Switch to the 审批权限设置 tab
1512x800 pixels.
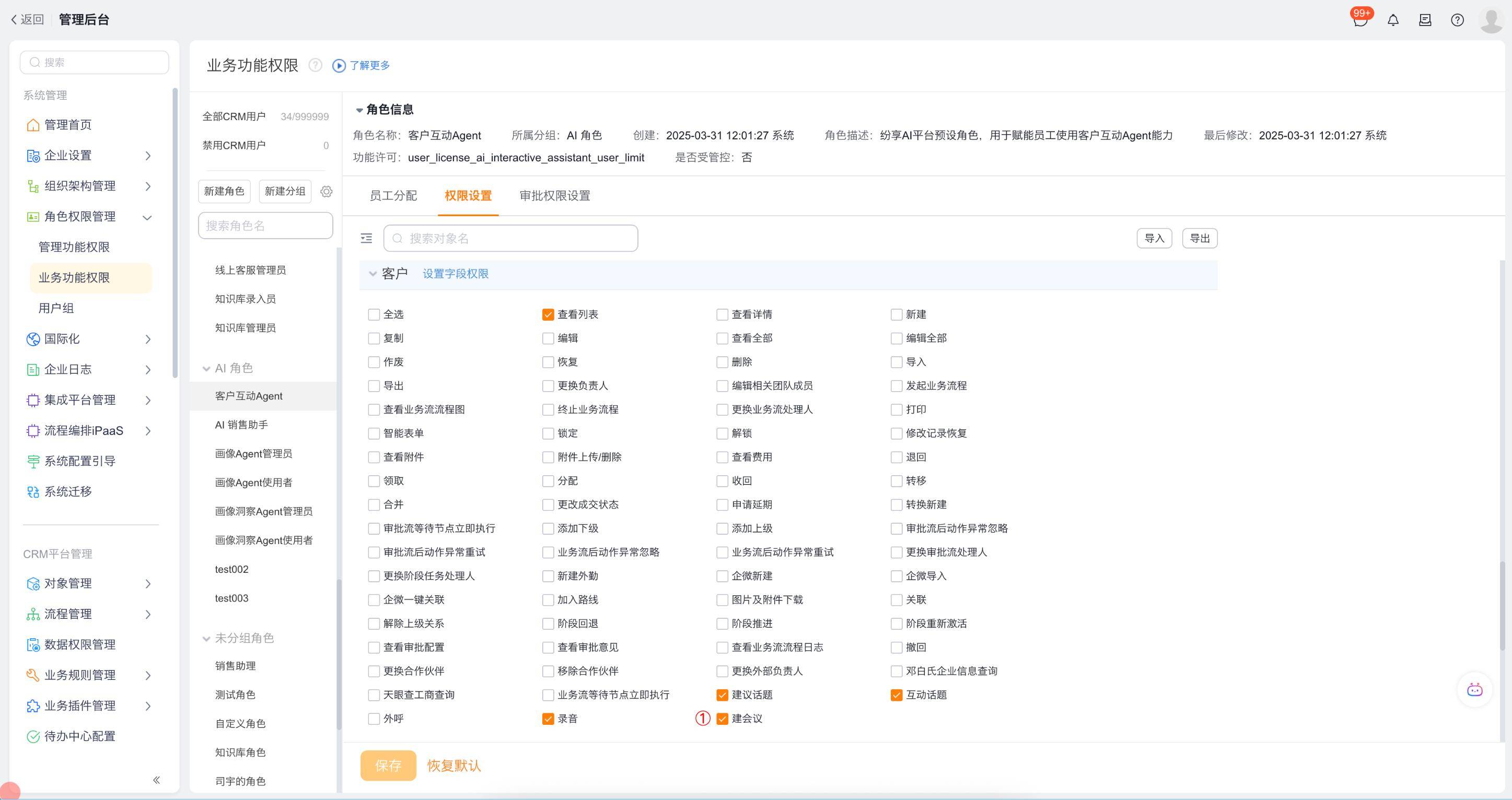[x=555, y=196]
